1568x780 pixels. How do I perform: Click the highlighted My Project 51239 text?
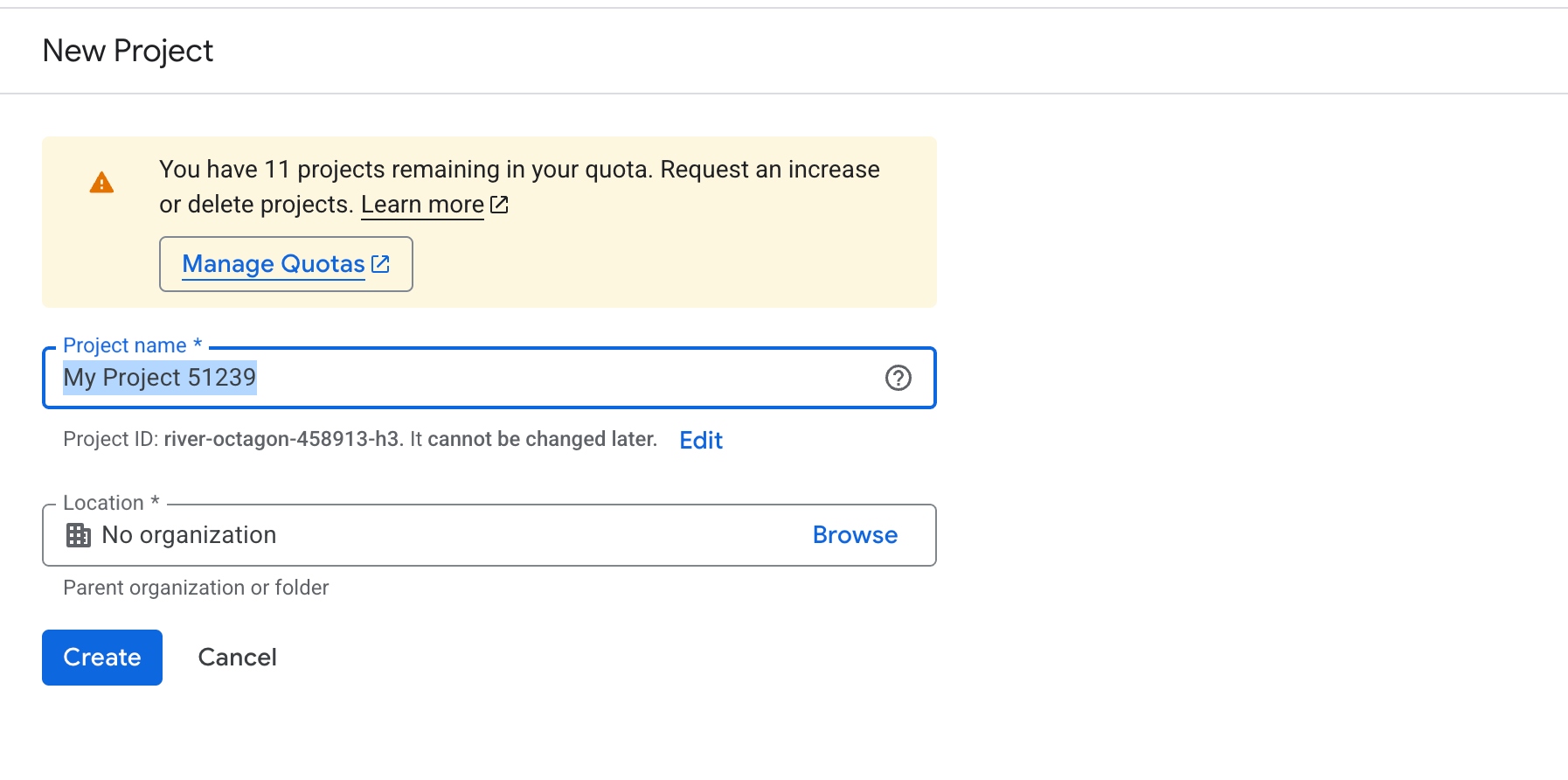(160, 378)
